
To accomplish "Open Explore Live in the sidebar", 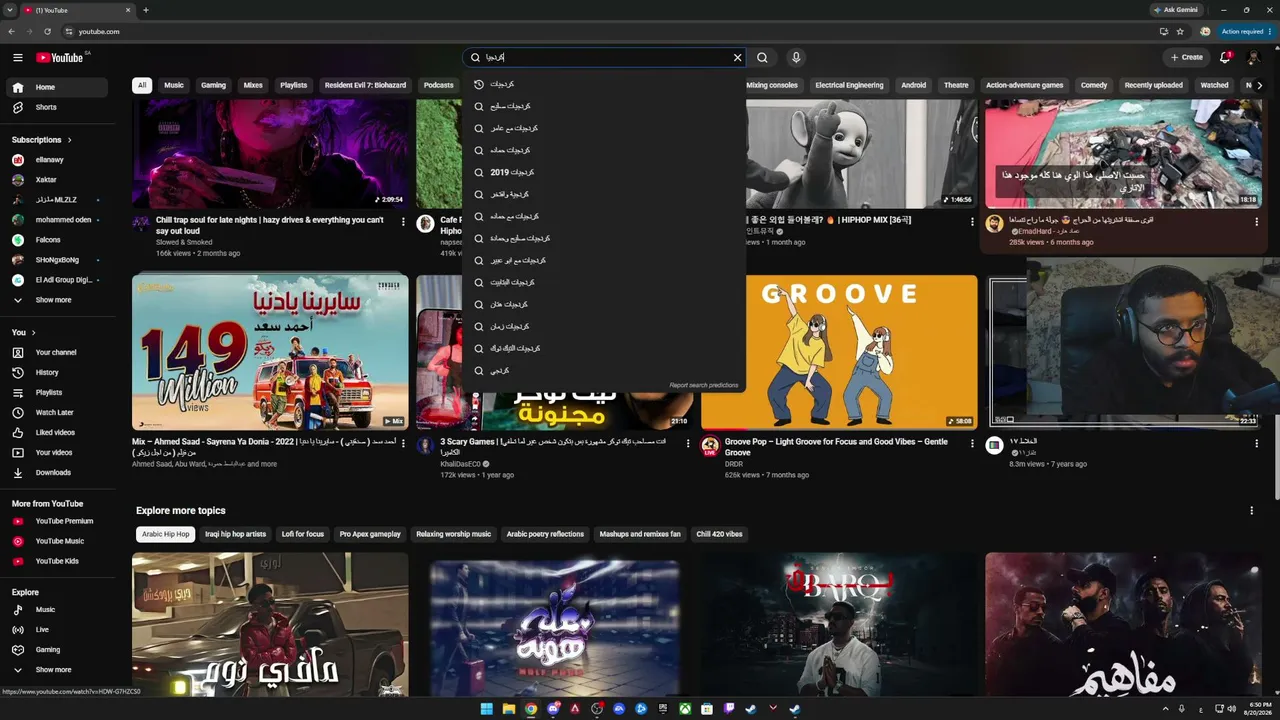I will [59, 630].
